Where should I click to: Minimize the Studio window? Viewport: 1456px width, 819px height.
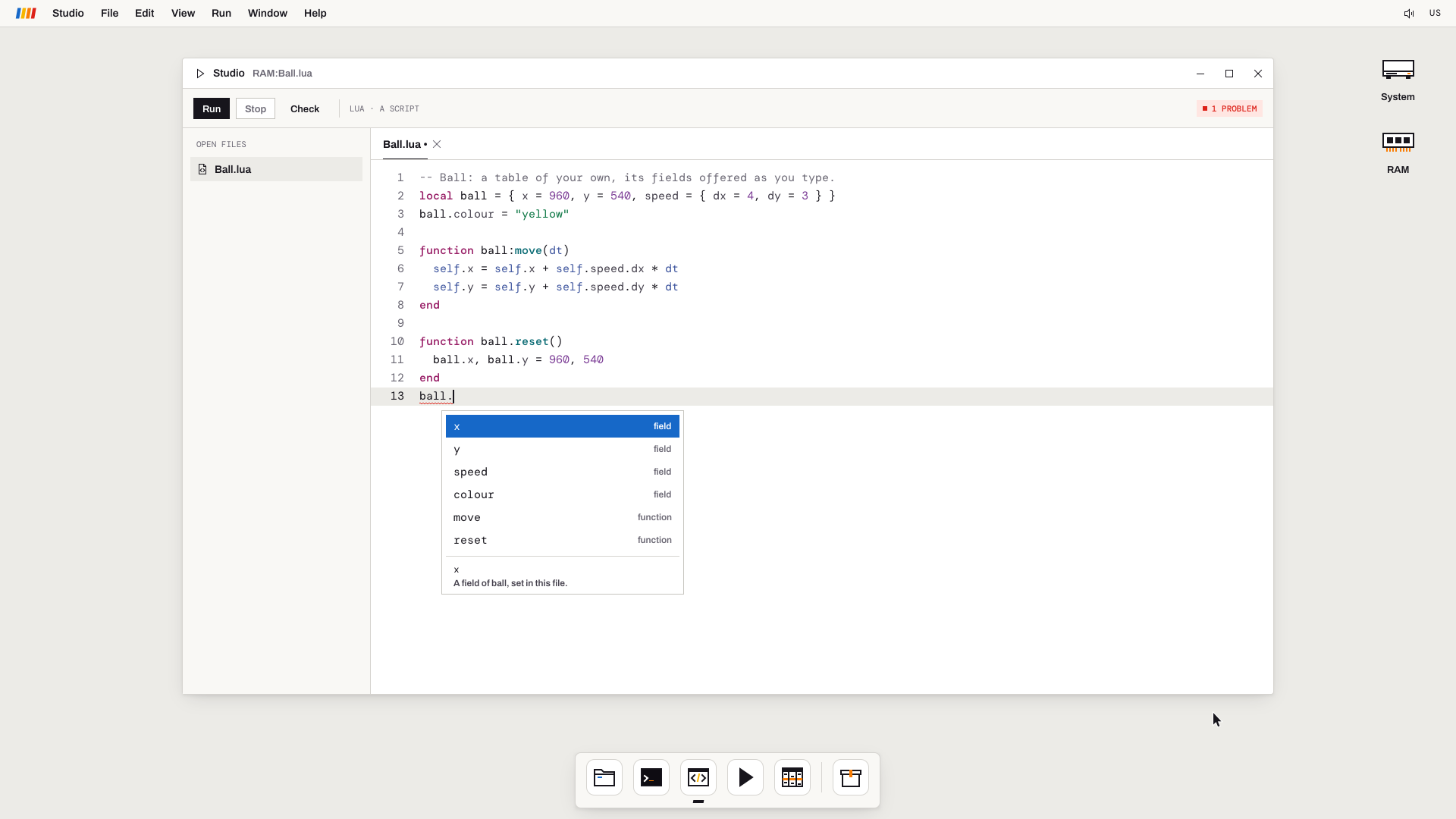[x=1200, y=74]
